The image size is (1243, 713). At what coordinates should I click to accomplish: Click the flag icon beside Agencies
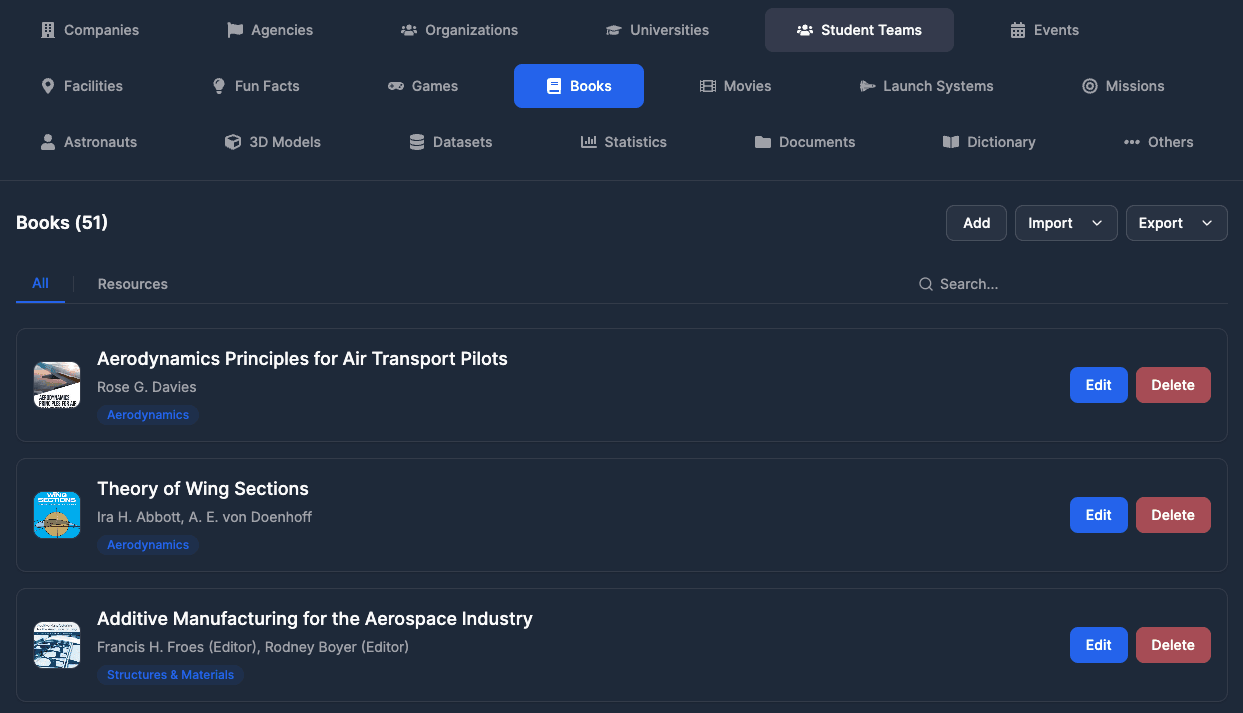(x=235, y=30)
